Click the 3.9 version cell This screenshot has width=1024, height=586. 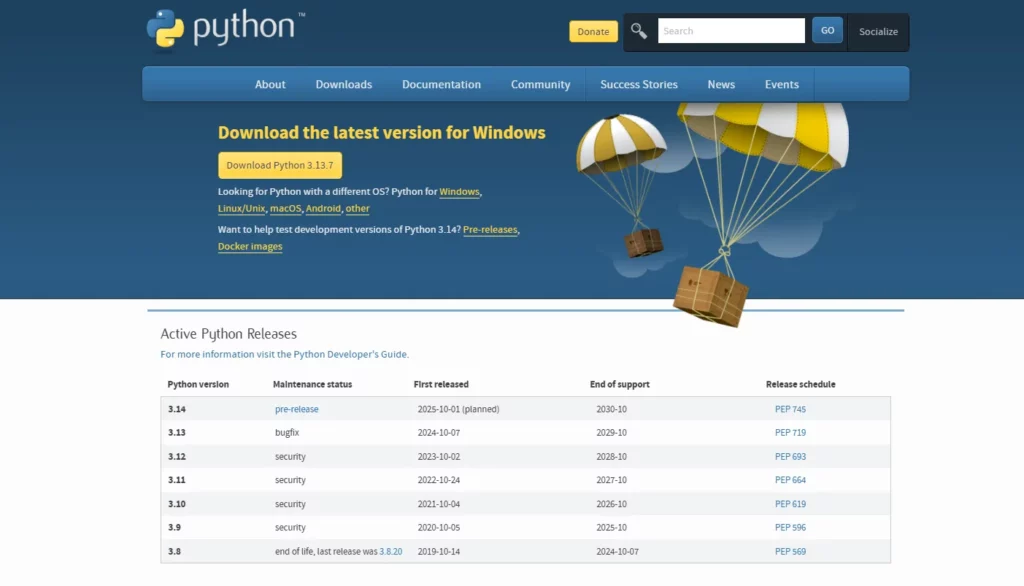click(x=174, y=527)
